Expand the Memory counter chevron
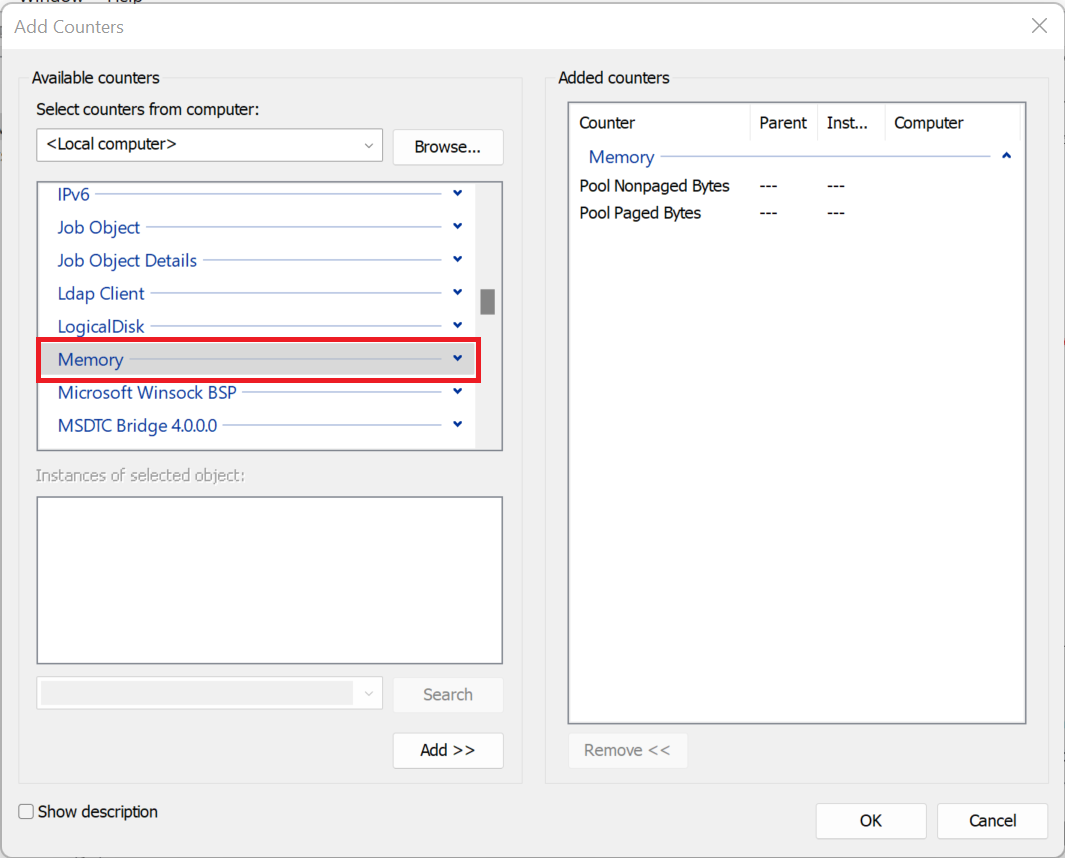This screenshot has height=858, width=1065. 457,359
